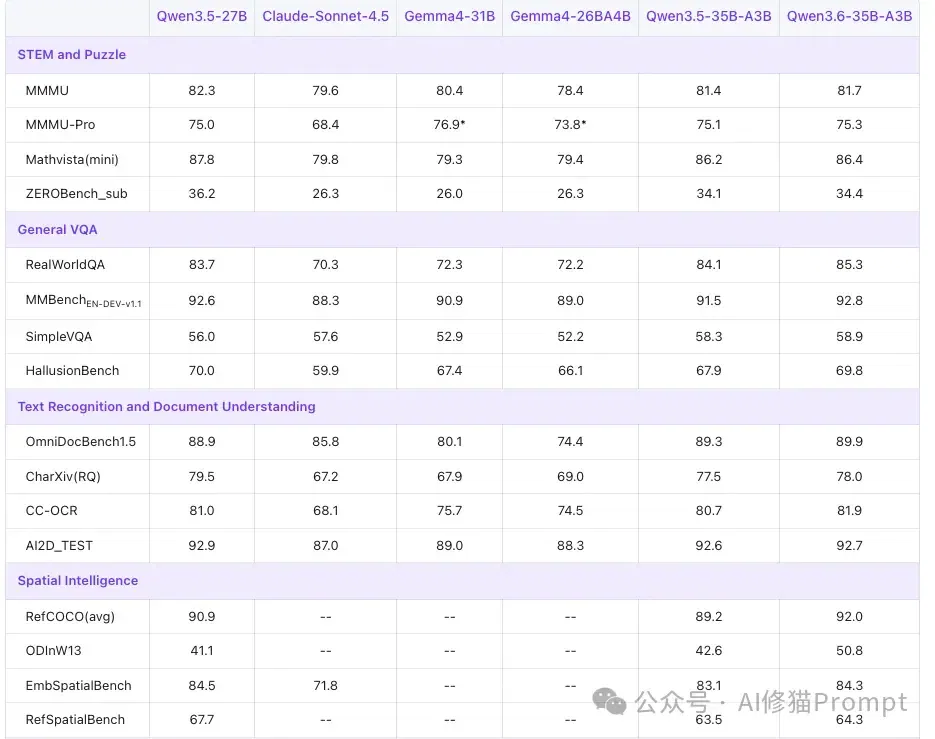Click the Gemma4-31B column header
This screenshot has width=935, height=739.
coord(450,16)
